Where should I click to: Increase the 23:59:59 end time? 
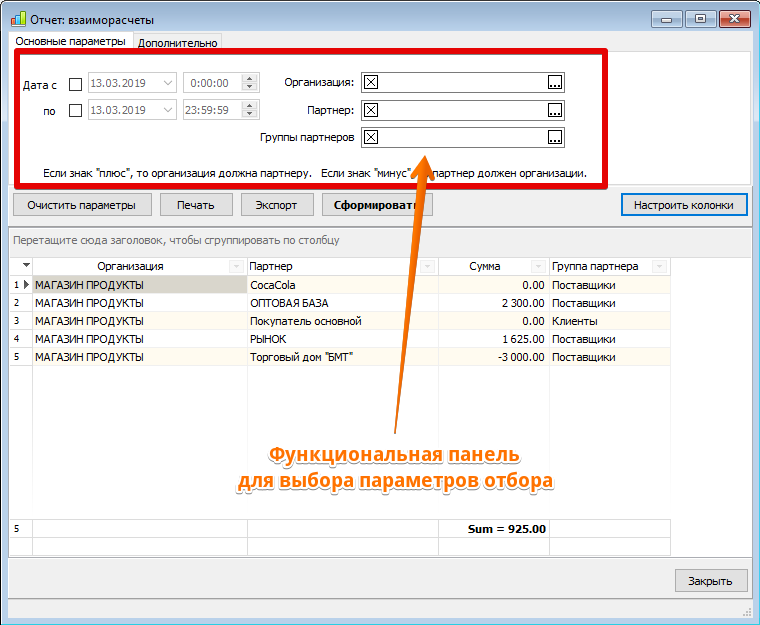(250, 106)
